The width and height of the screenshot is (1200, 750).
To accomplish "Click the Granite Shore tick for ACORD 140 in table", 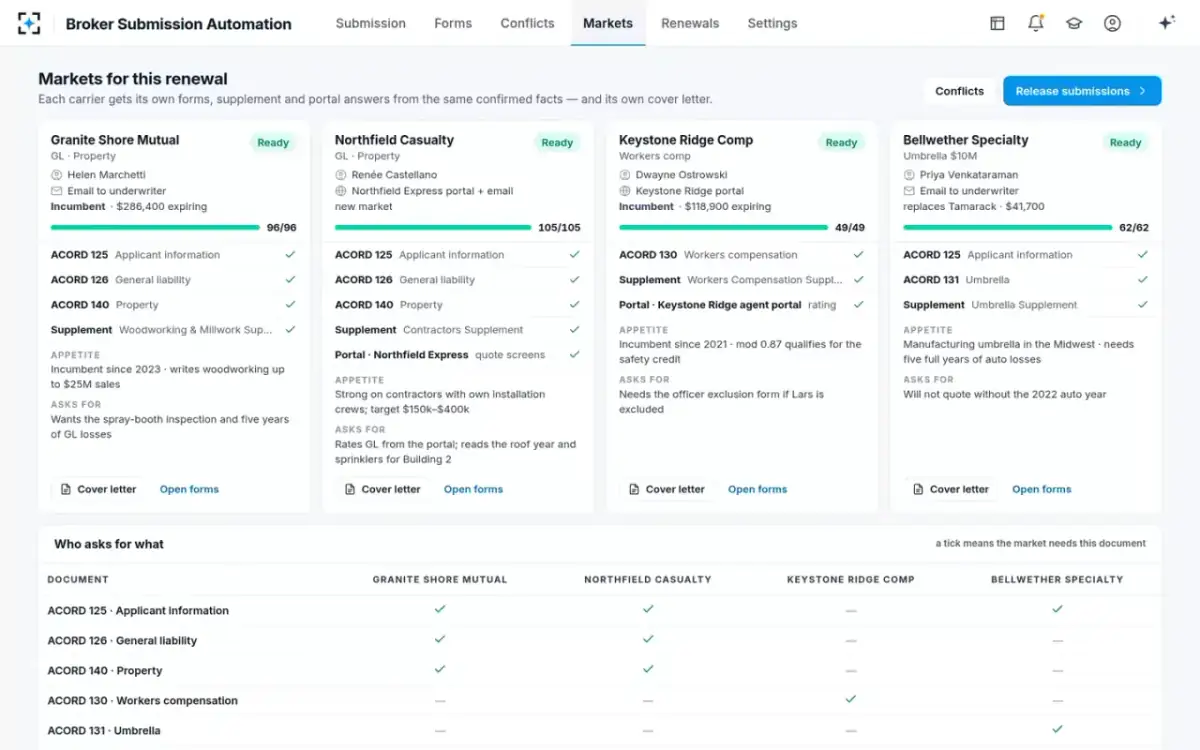I will [x=440, y=669].
